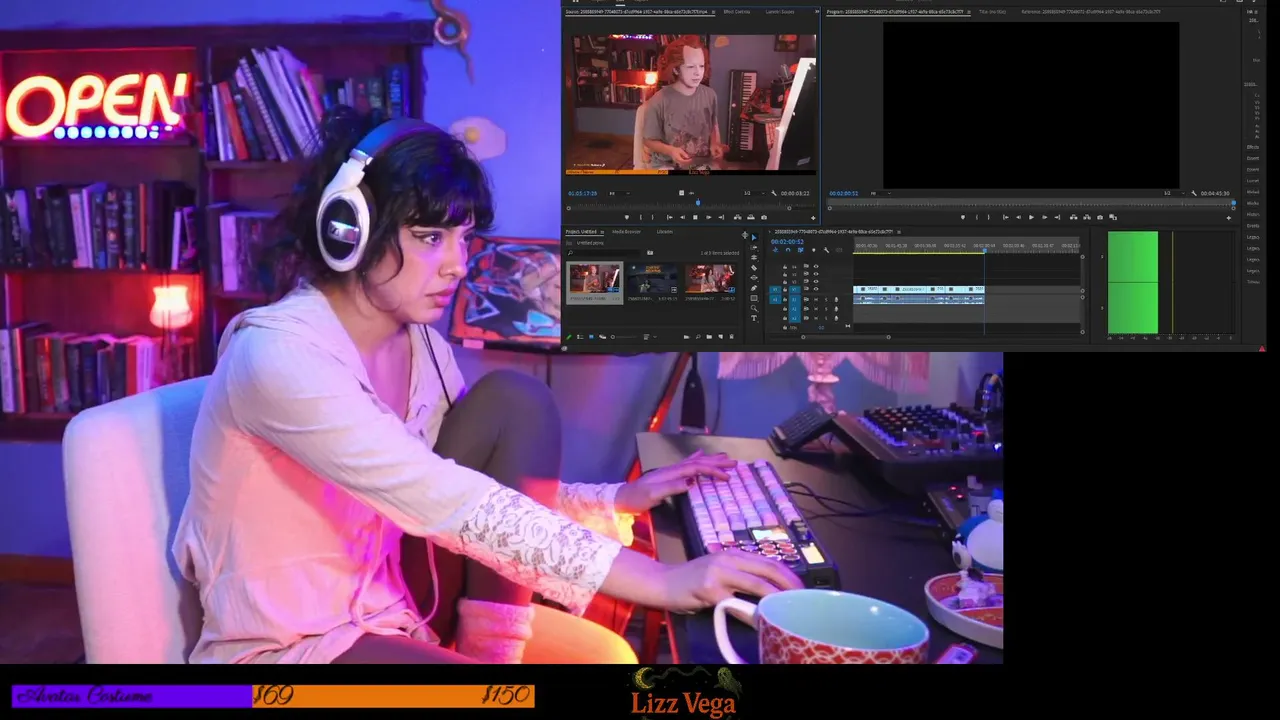Switch Project panel to icon view
The width and height of the screenshot is (1280, 720).
[x=591, y=336]
